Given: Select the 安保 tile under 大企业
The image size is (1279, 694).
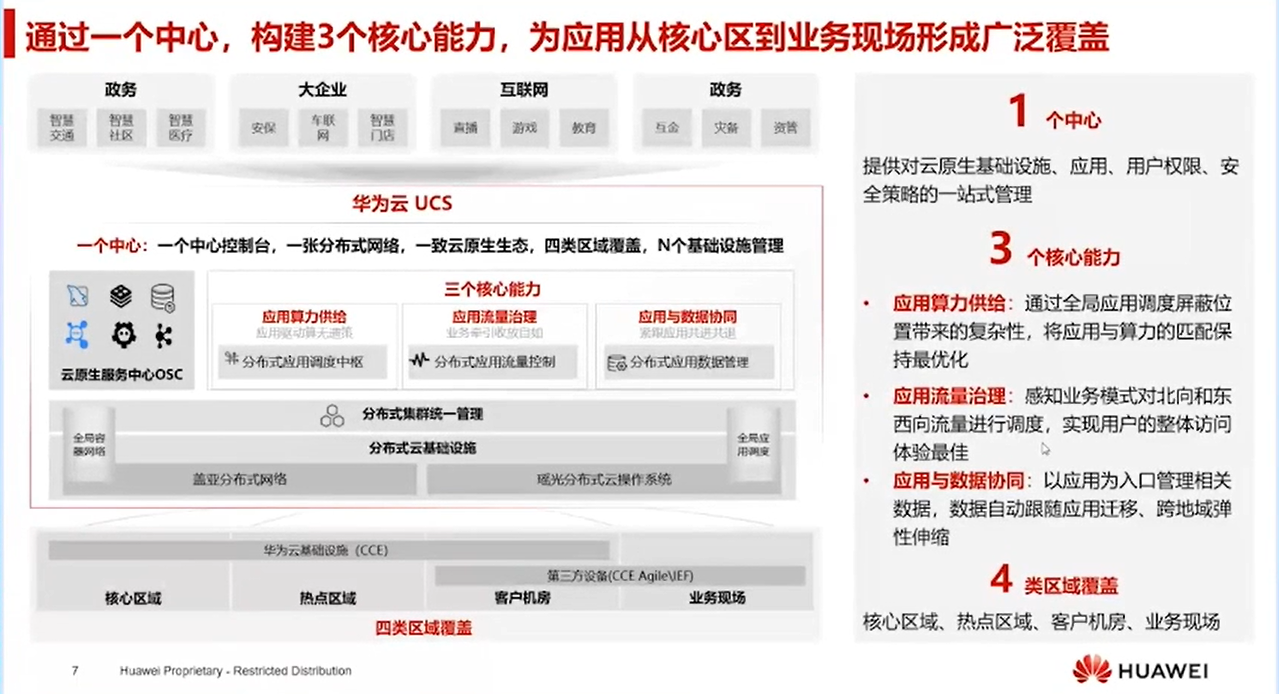Looking at the screenshot, I should coord(264,128).
